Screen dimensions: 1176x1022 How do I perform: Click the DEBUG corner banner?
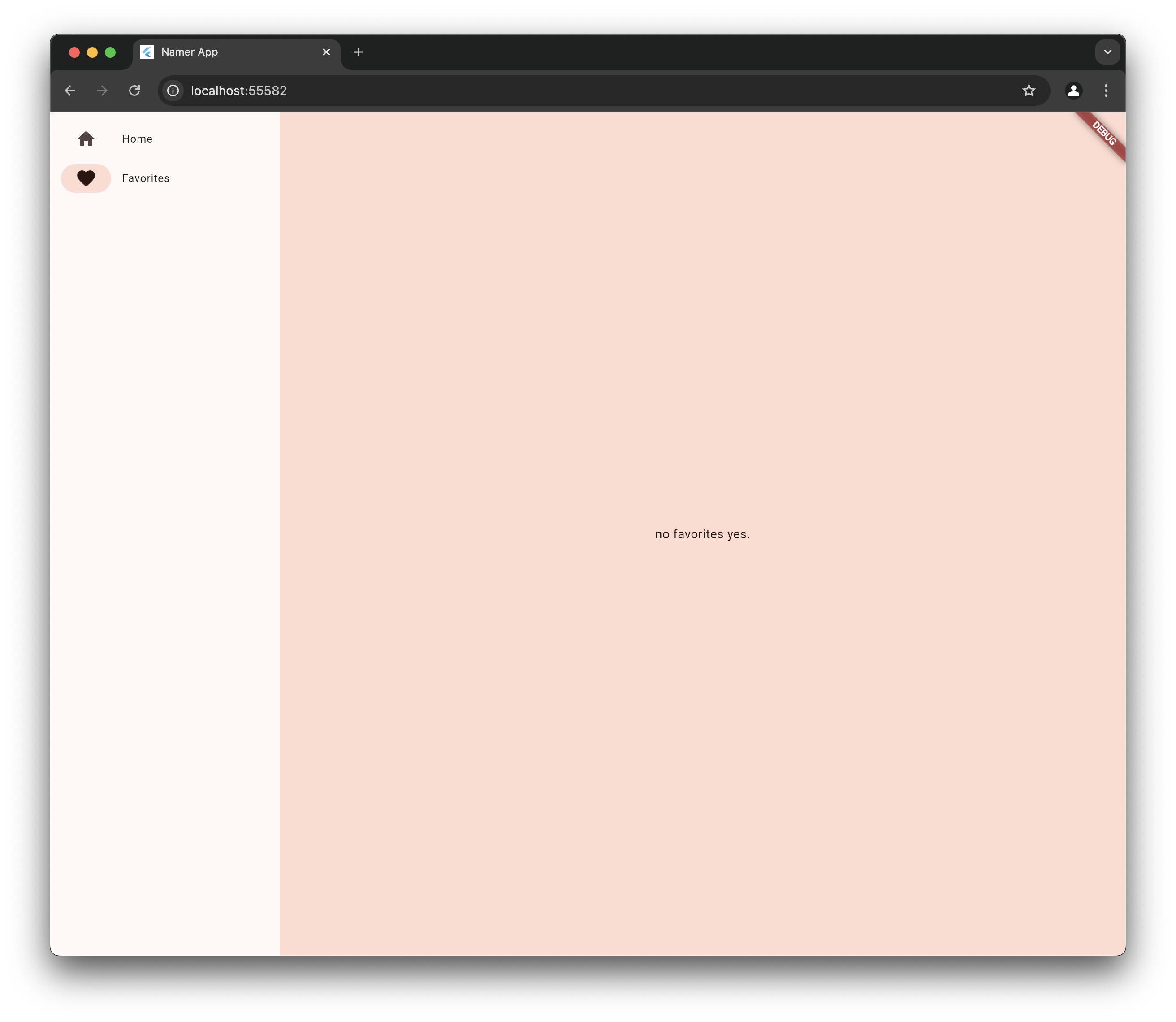click(x=1104, y=134)
